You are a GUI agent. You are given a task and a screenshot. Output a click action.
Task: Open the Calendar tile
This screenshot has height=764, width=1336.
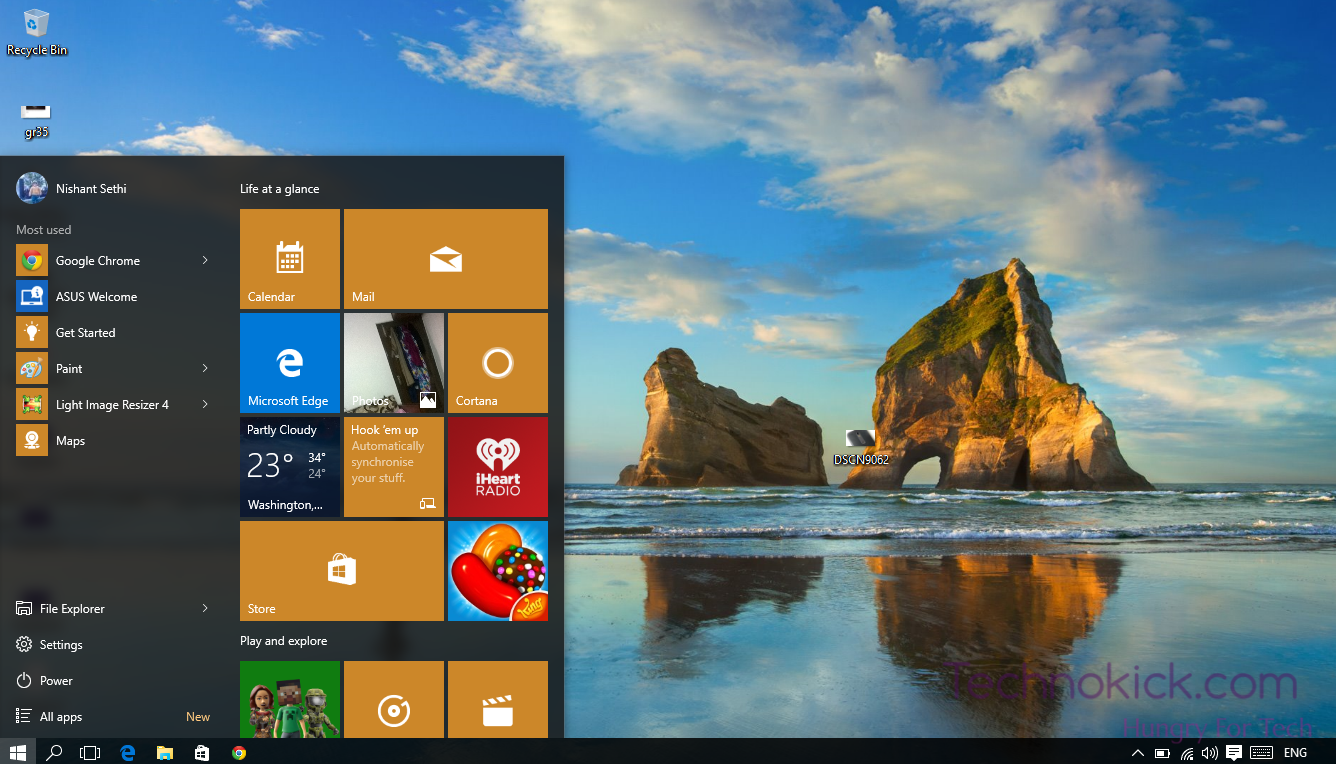289,258
